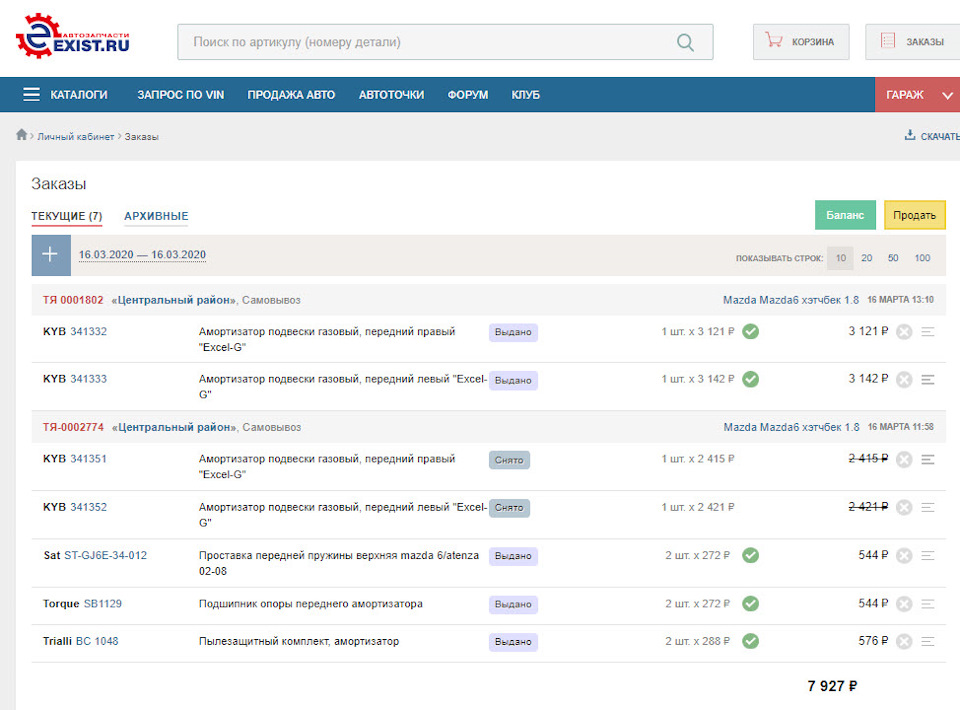Screen dimensions: 960x710
Task: Switch to the Архивные tab
Action: pos(156,216)
